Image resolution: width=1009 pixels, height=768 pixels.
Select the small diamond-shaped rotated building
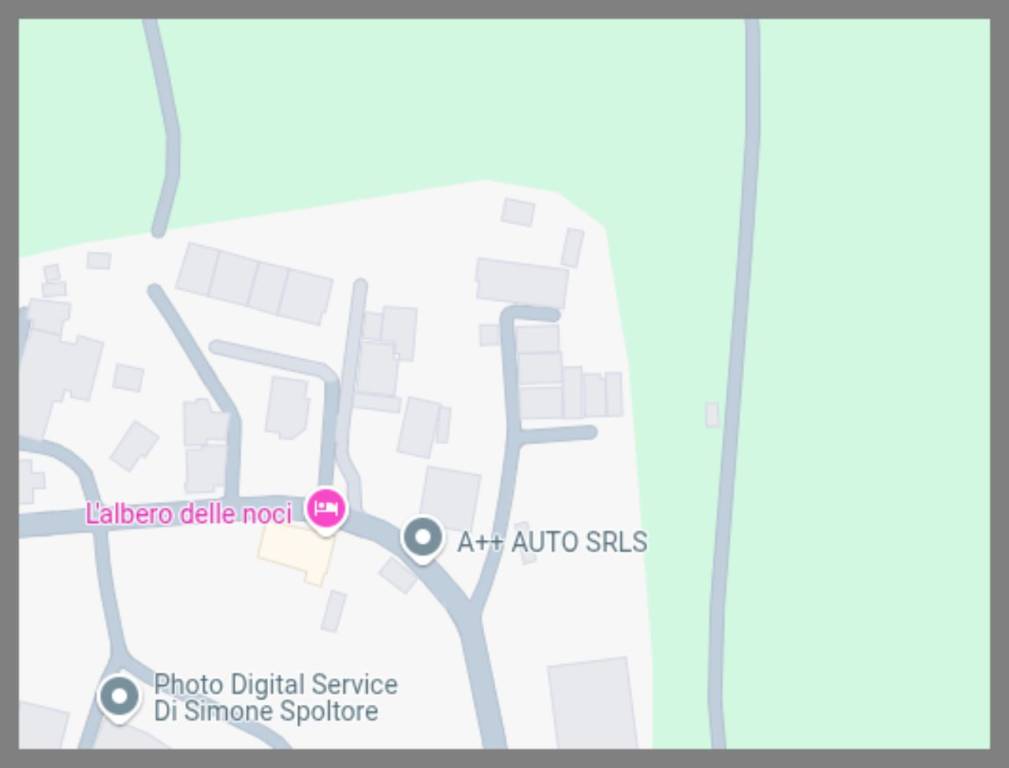click(134, 446)
